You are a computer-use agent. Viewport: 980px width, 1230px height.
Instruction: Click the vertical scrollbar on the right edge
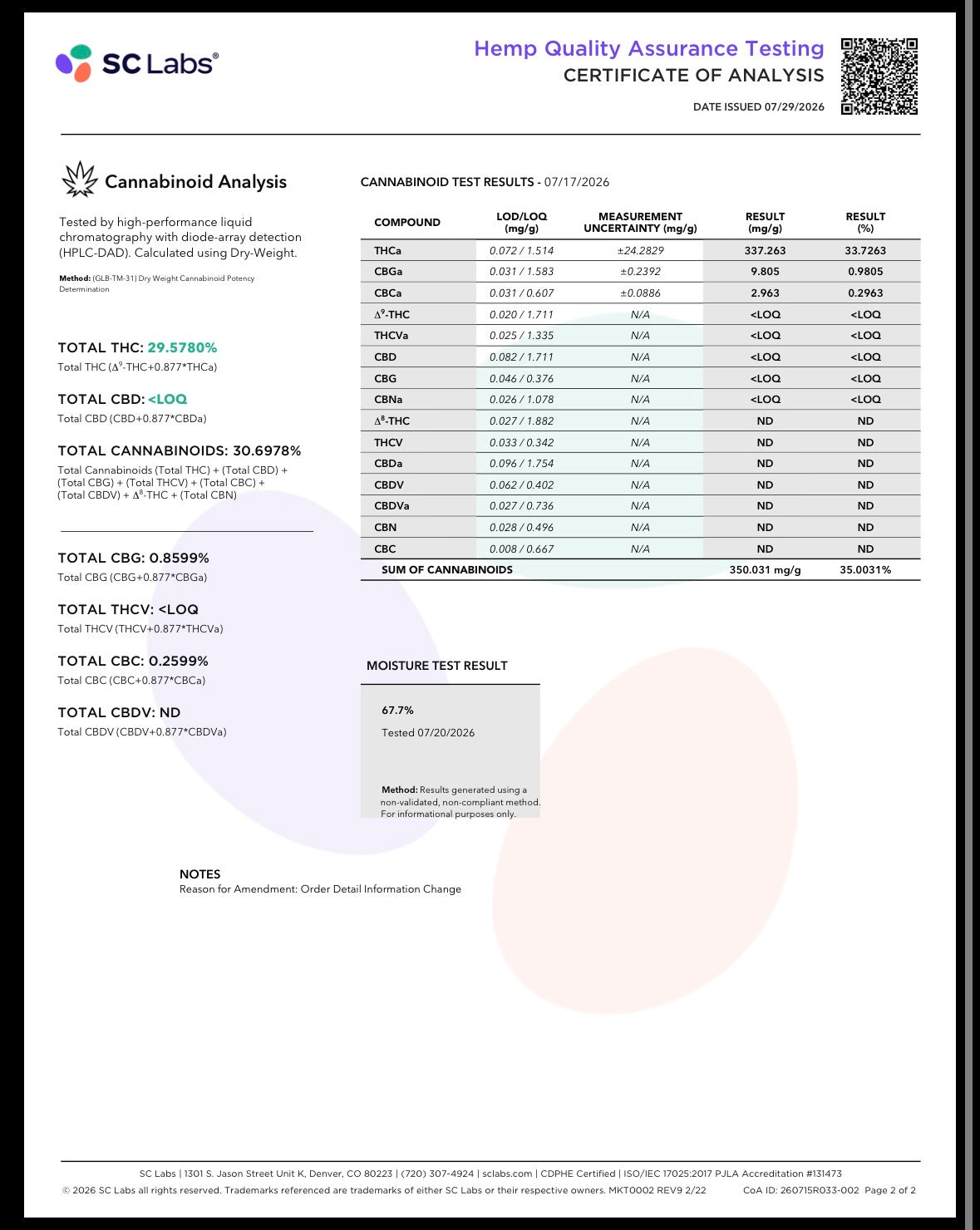(969, 615)
